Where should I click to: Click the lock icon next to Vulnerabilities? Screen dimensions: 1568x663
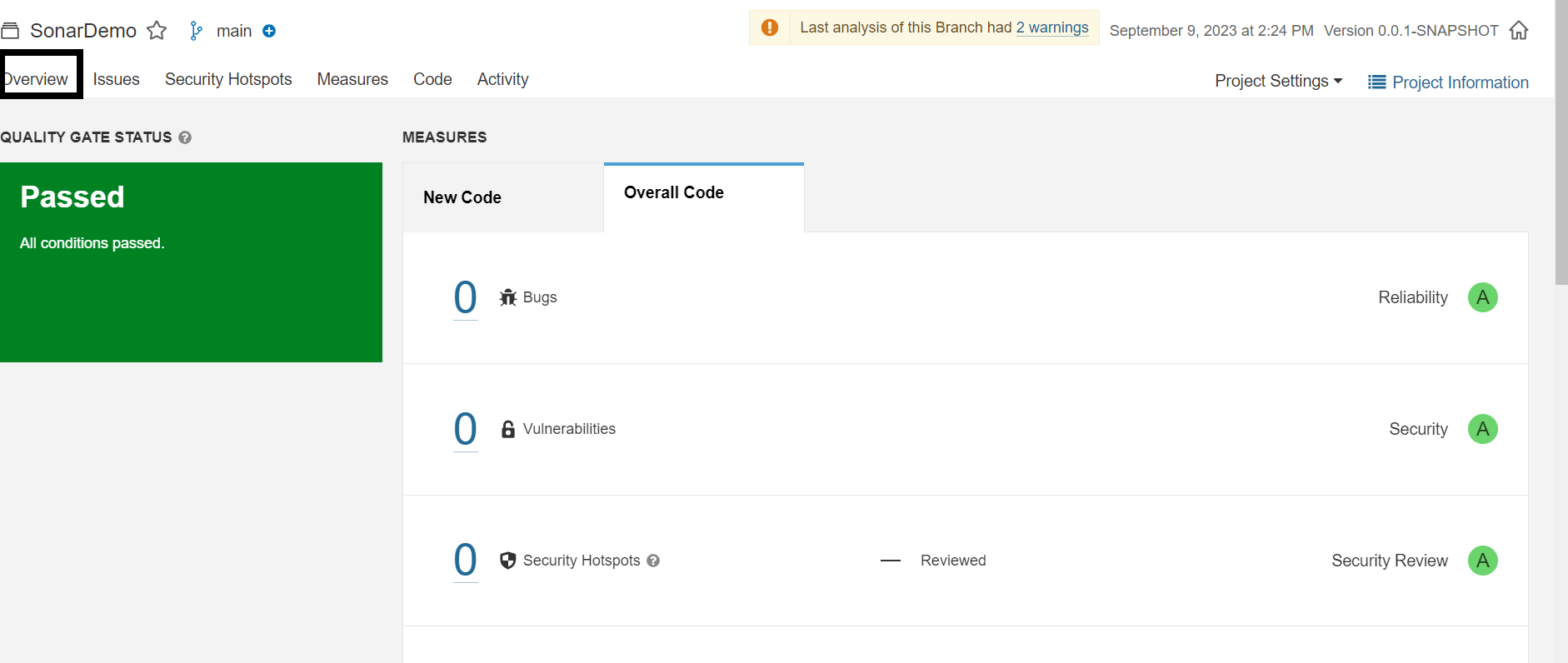point(508,429)
